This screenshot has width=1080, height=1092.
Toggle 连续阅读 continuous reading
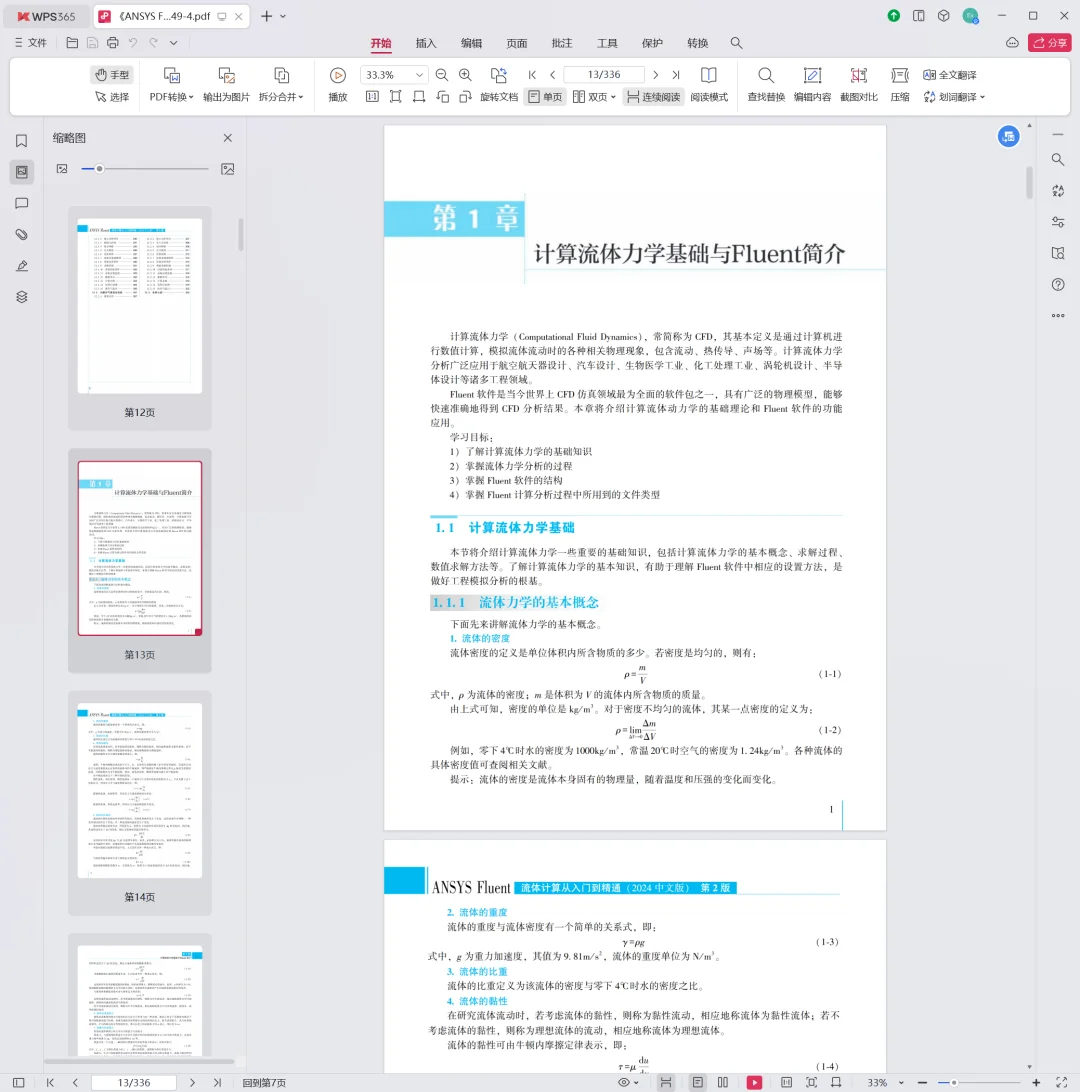(654, 97)
